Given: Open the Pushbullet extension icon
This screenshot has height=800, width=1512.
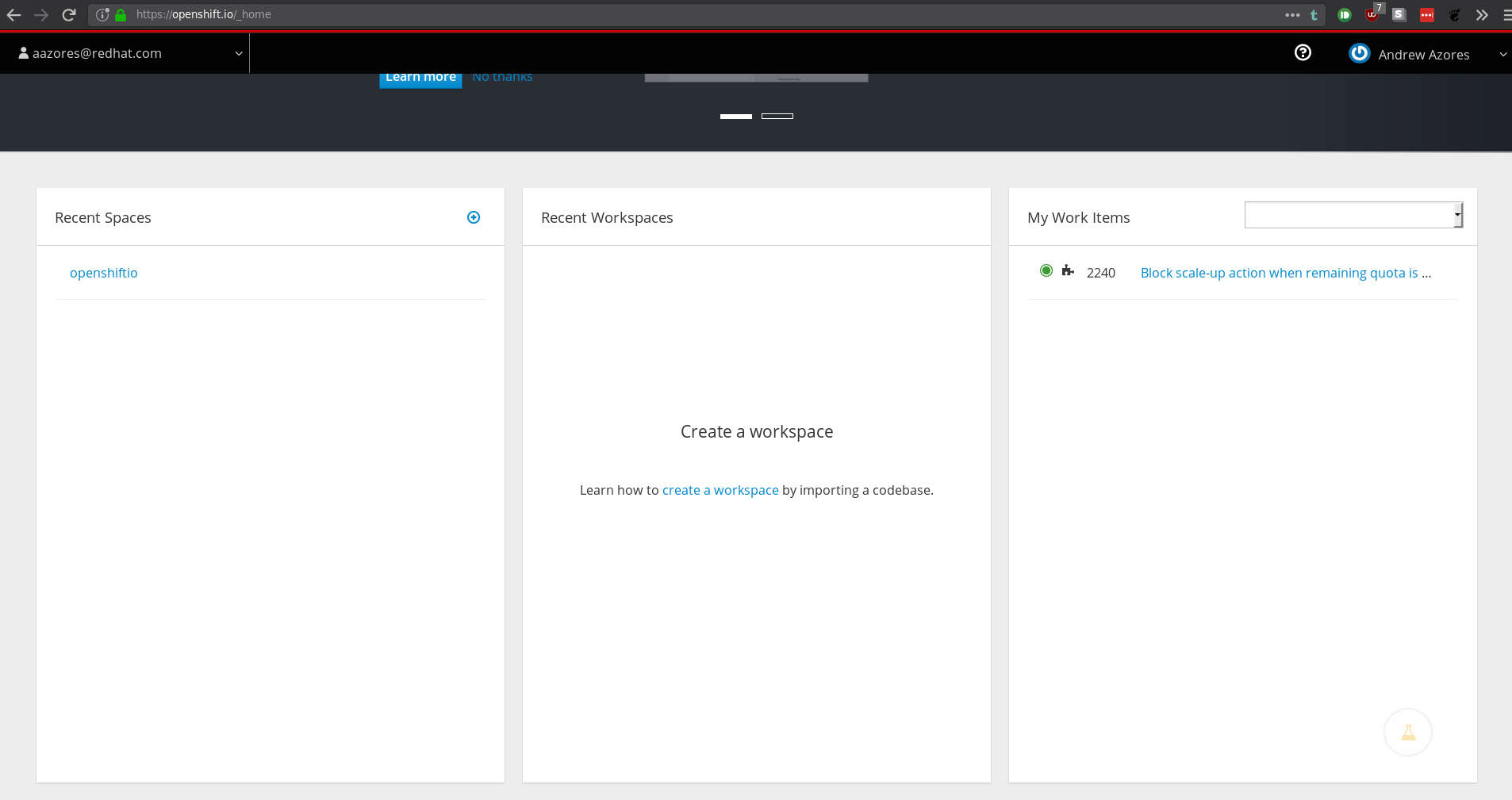Looking at the screenshot, I should [x=1345, y=14].
